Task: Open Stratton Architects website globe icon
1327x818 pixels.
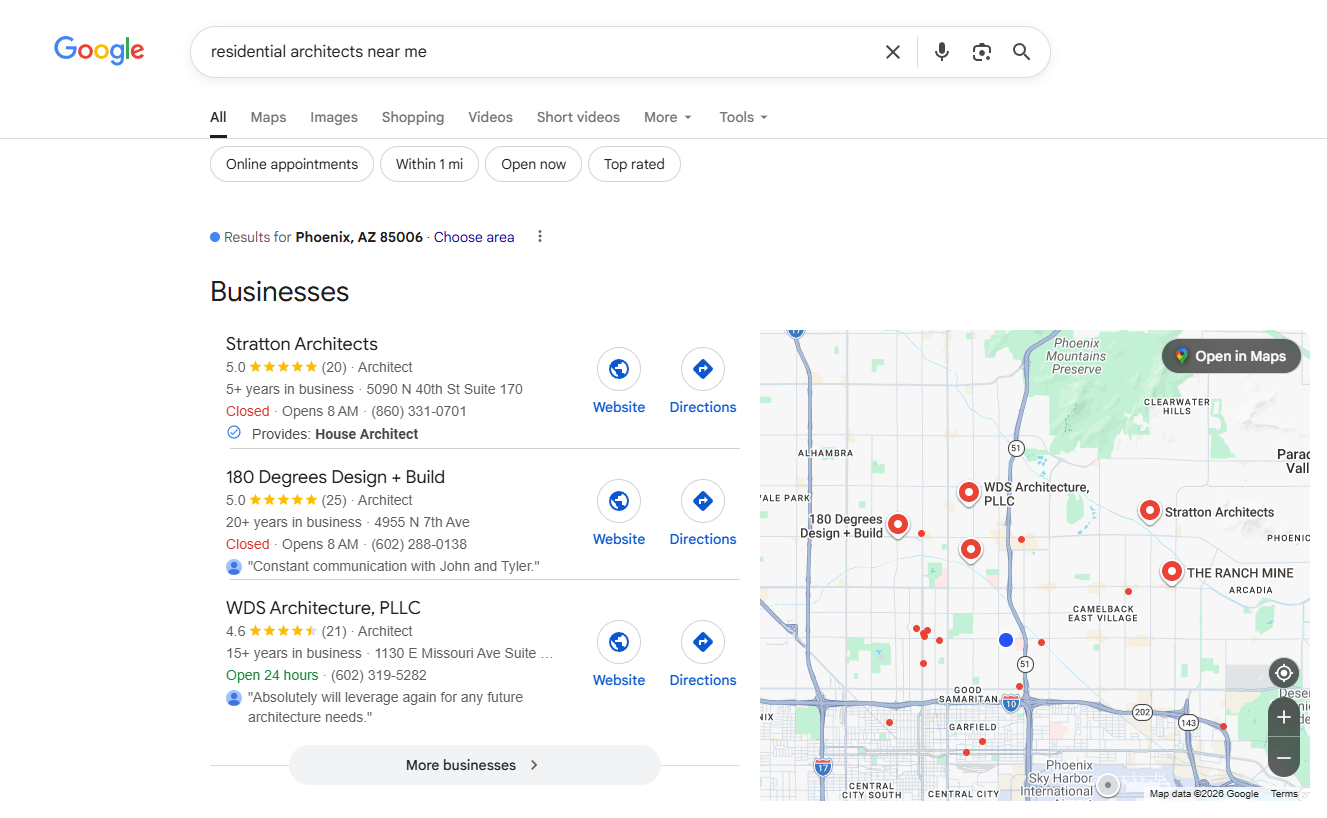Action: pos(619,369)
